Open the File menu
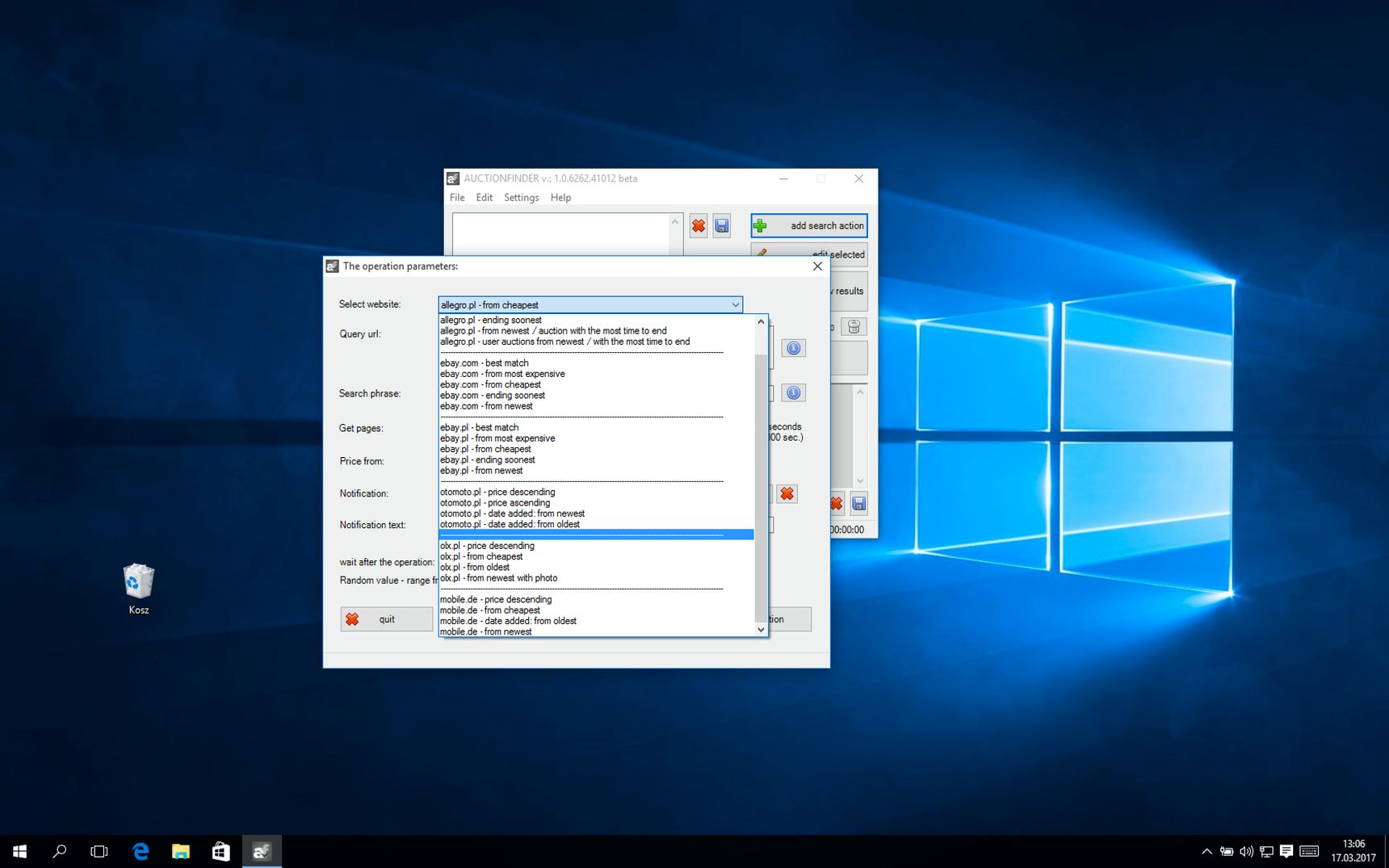 (457, 198)
